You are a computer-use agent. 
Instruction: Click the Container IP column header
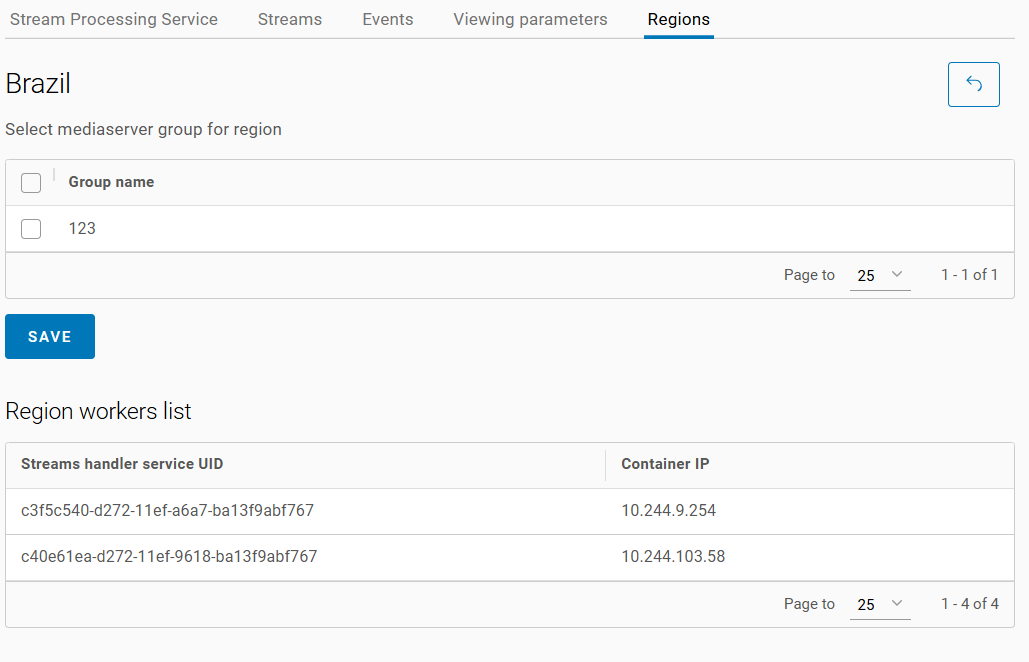665,464
